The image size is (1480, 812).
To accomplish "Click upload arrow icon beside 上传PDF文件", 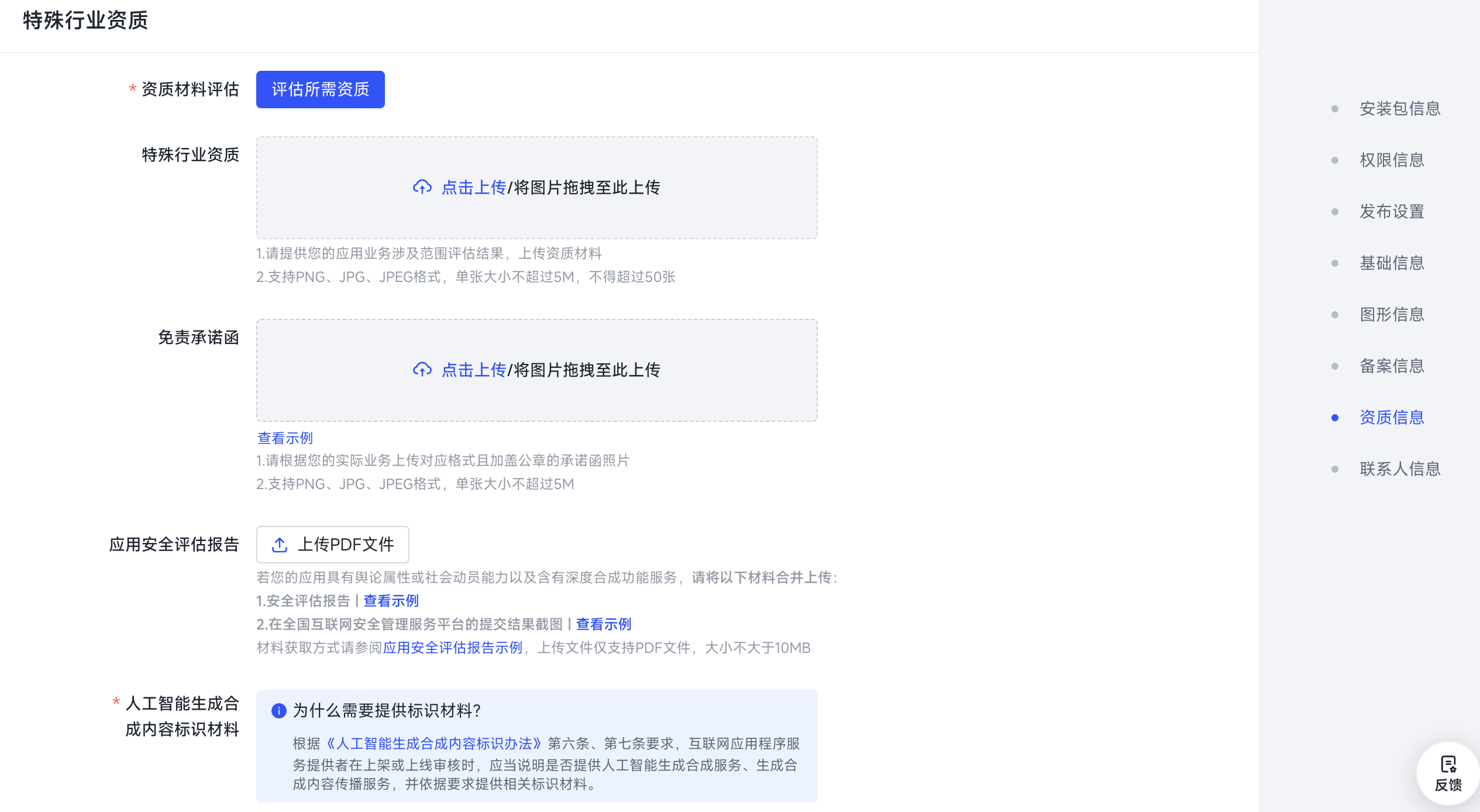I will [x=280, y=545].
